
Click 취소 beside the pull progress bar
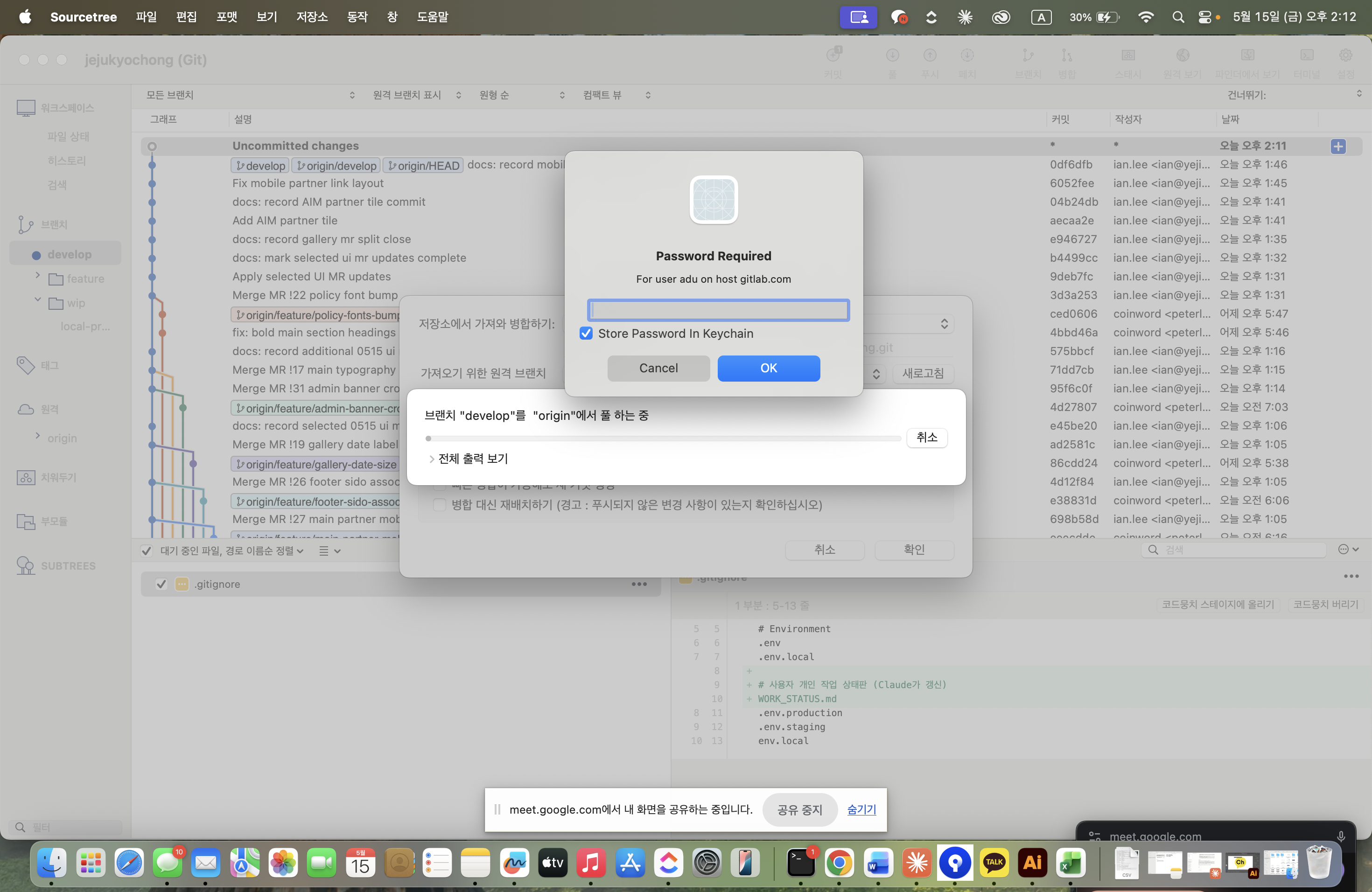click(x=926, y=437)
